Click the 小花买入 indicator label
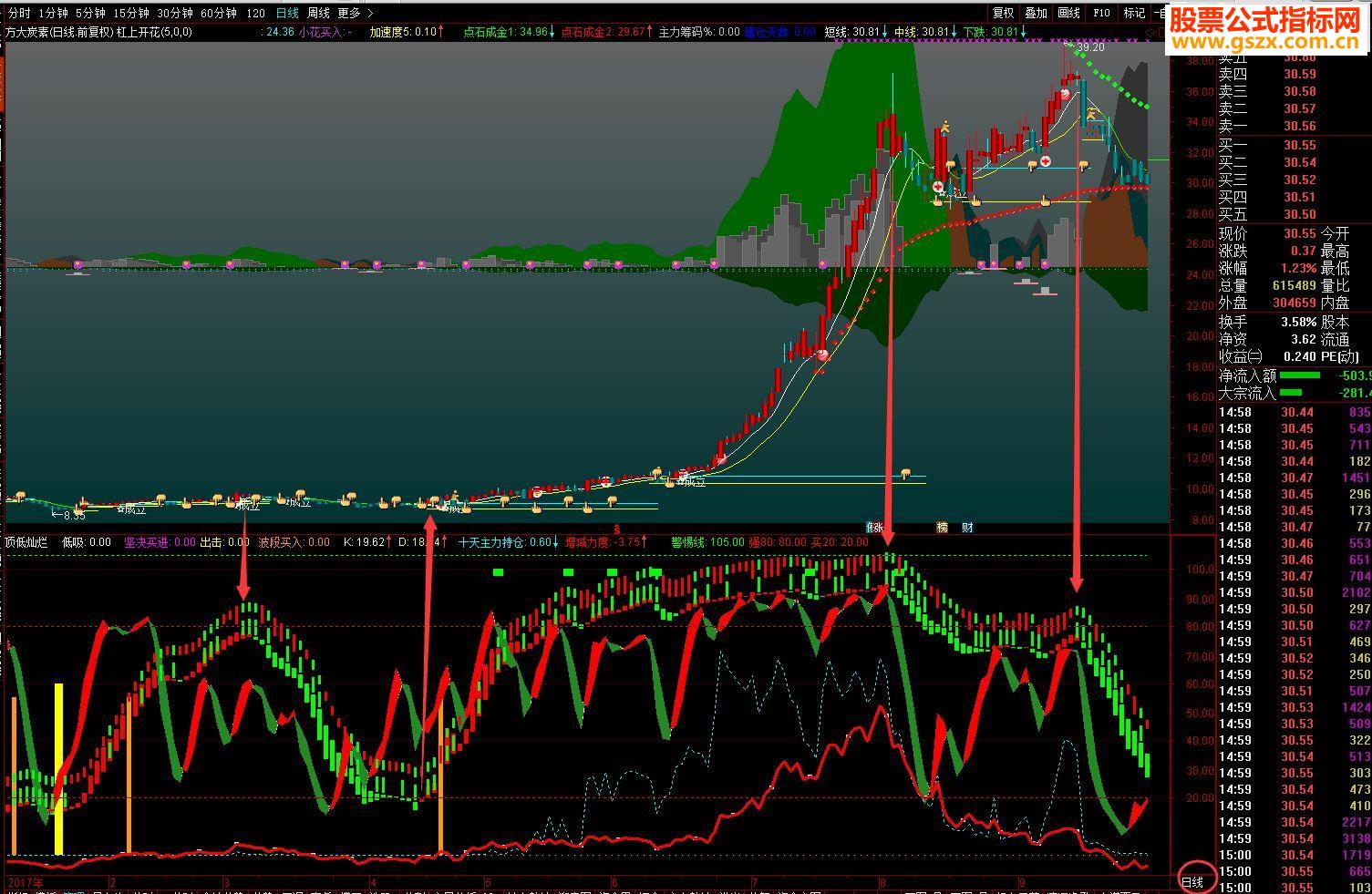The width and height of the screenshot is (1372, 894). click(x=326, y=32)
